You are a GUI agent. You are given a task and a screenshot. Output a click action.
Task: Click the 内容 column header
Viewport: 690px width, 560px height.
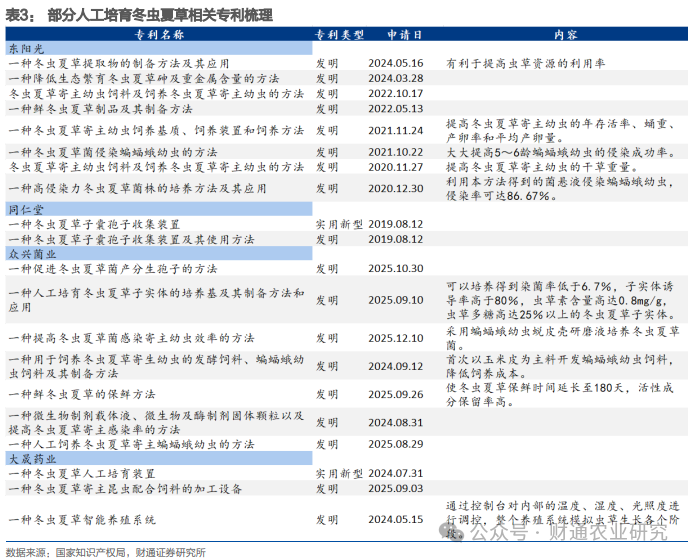click(564, 34)
